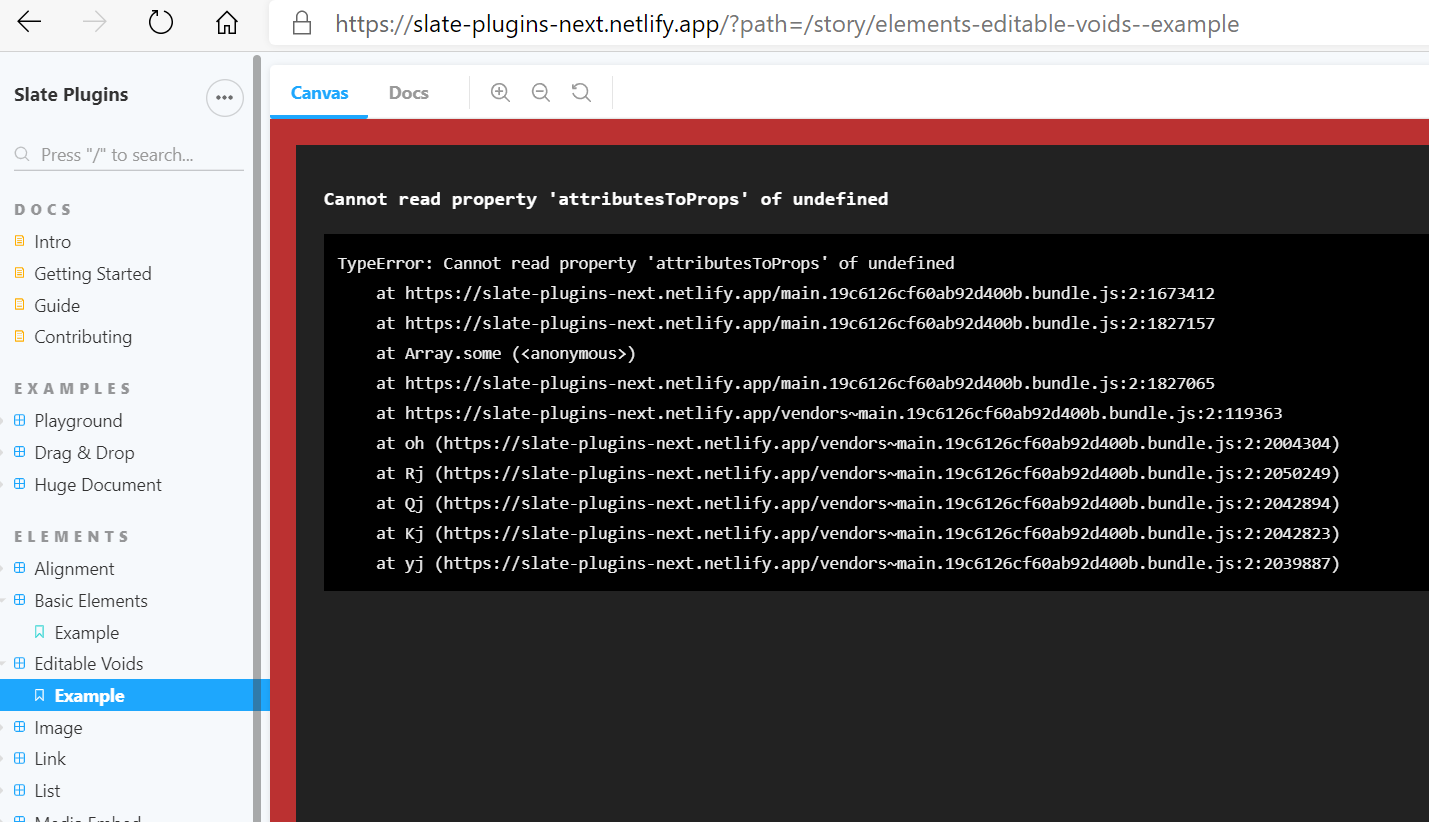Click the magnifier icon in the search box
Viewport: 1429px width, 822px height.
[x=22, y=154]
